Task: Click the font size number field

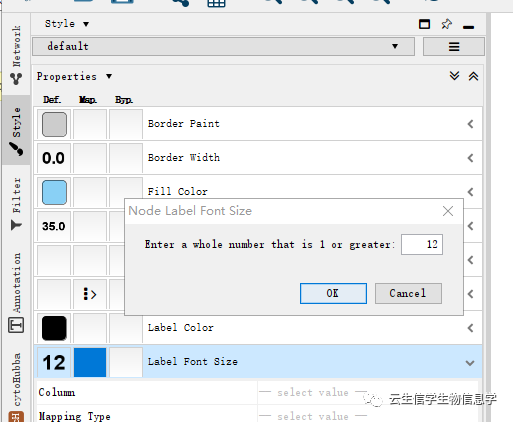Action: click(x=422, y=244)
